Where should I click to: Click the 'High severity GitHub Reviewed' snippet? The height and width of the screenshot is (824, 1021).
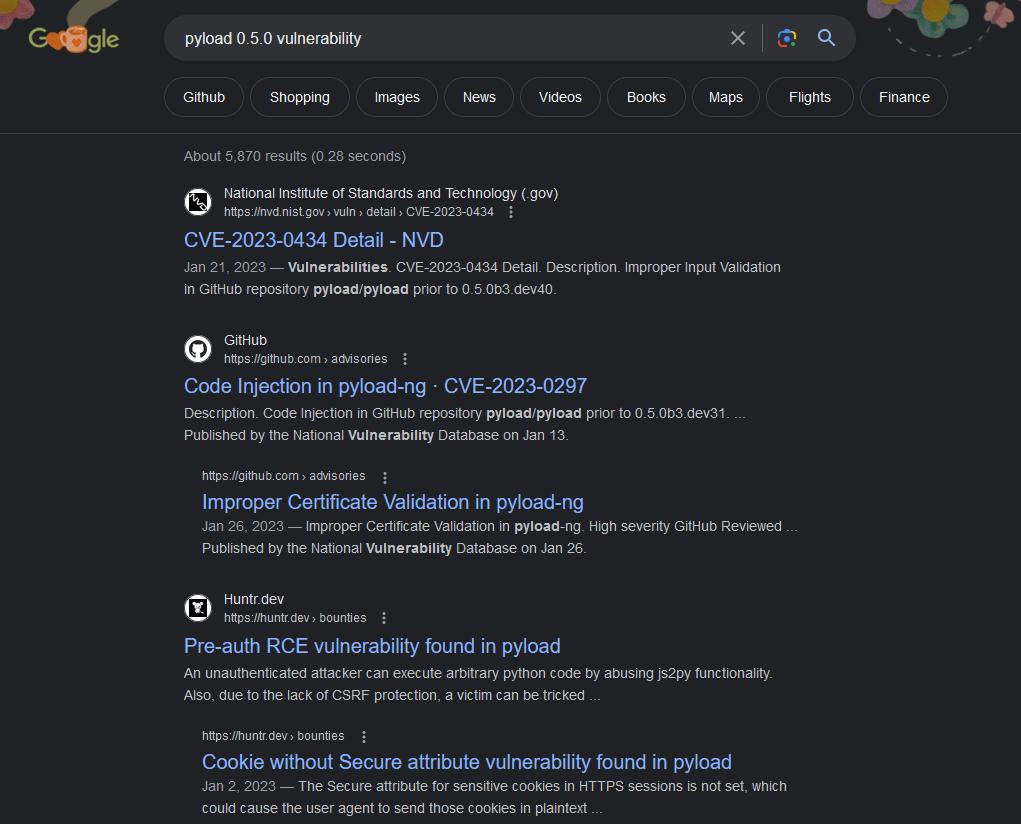click(685, 526)
